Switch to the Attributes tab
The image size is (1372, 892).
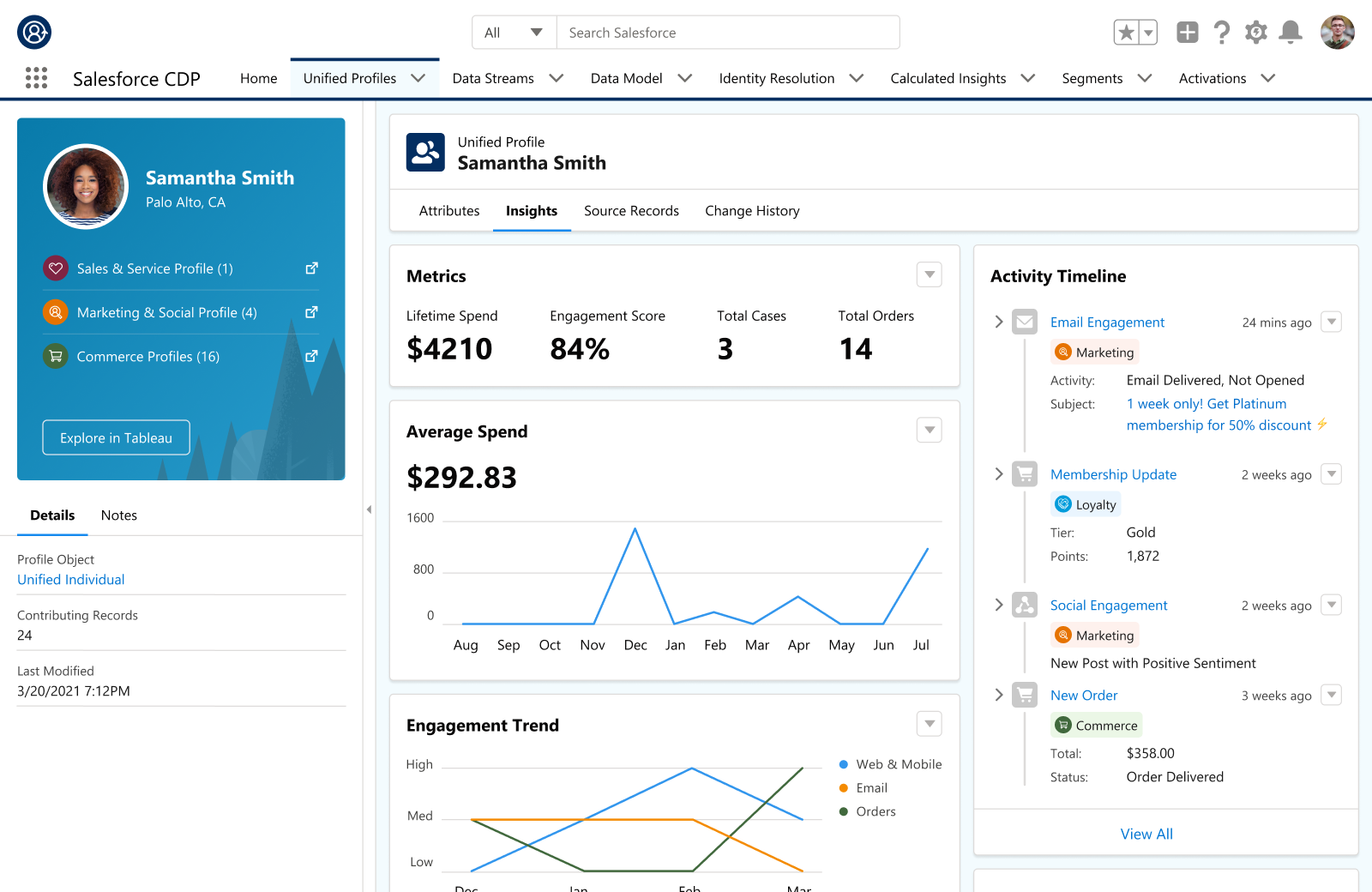(448, 210)
